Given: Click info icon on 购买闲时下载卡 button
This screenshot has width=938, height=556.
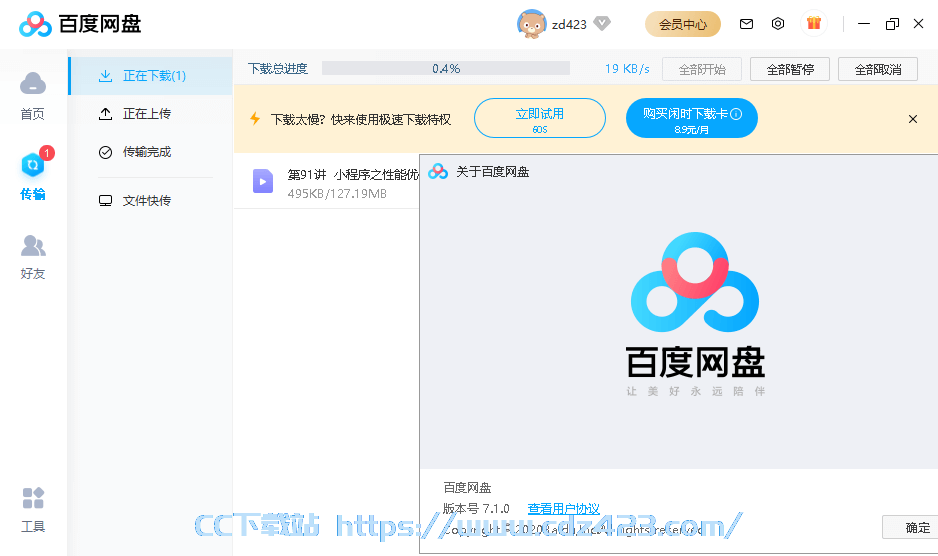Looking at the screenshot, I should (x=736, y=114).
